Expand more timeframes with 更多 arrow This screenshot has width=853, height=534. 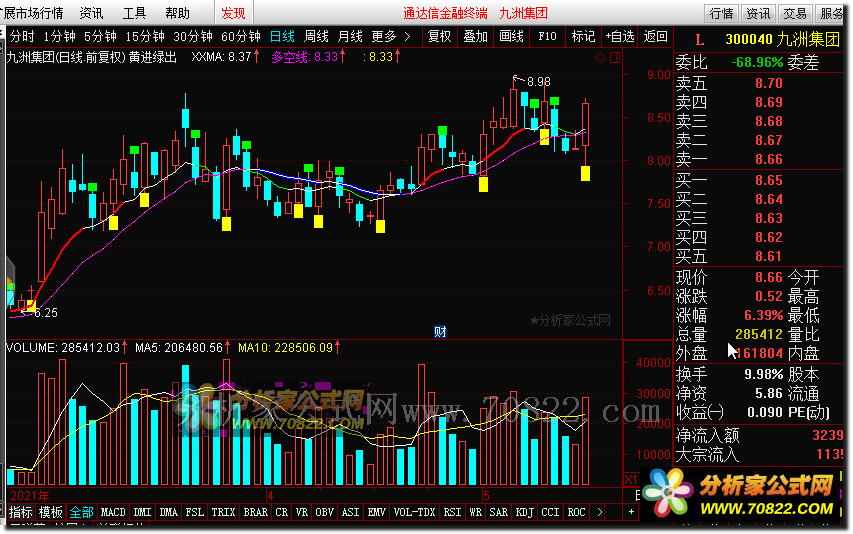click(407, 36)
